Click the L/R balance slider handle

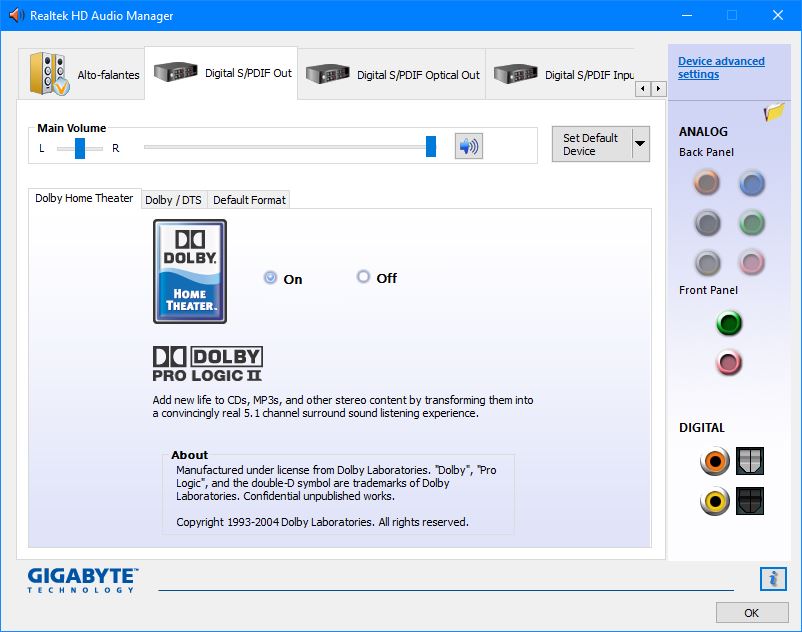80,148
